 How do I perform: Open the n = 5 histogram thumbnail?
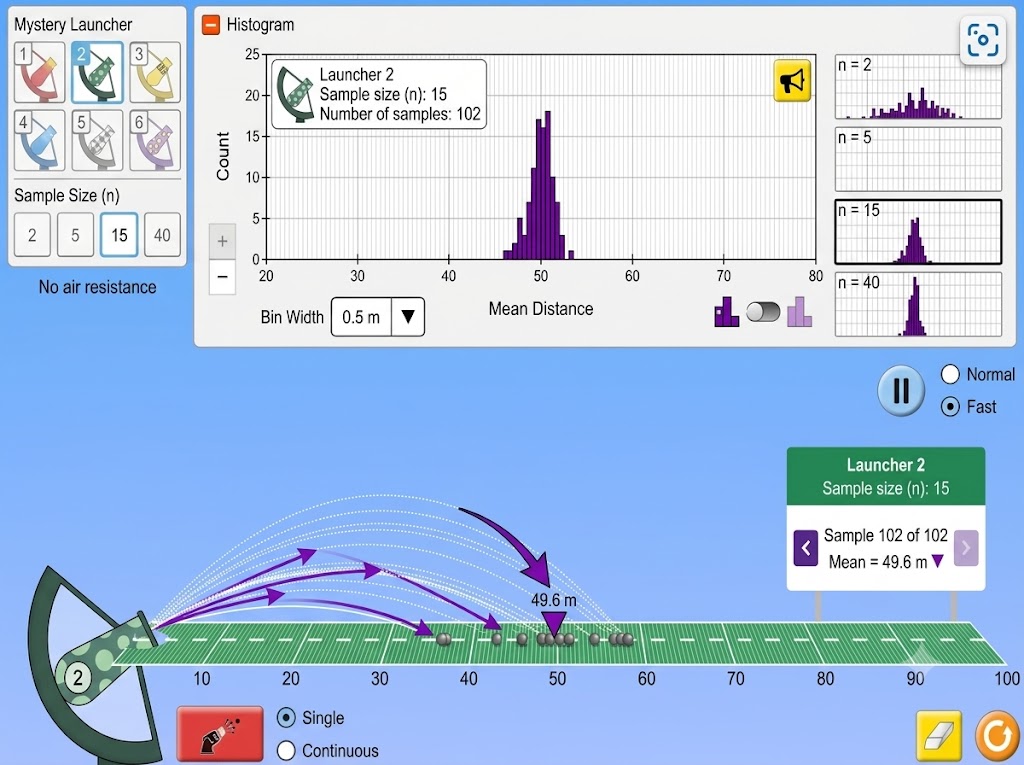pos(918,159)
